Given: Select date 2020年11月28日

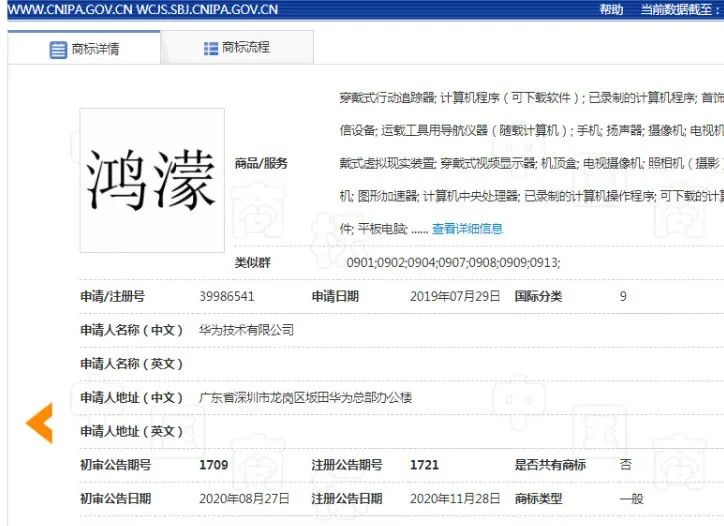Looking at the screenshot, I should click(x=455, y=499).
